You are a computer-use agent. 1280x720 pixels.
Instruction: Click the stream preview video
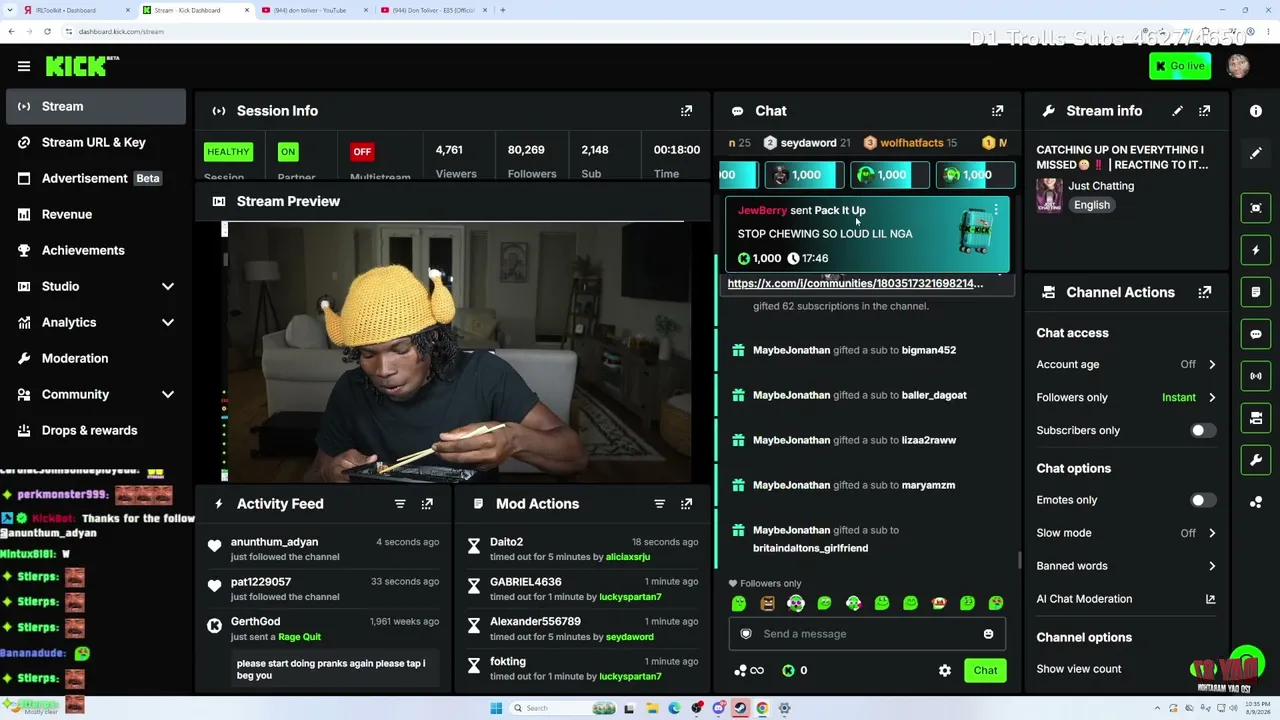(x=456, y=352)
